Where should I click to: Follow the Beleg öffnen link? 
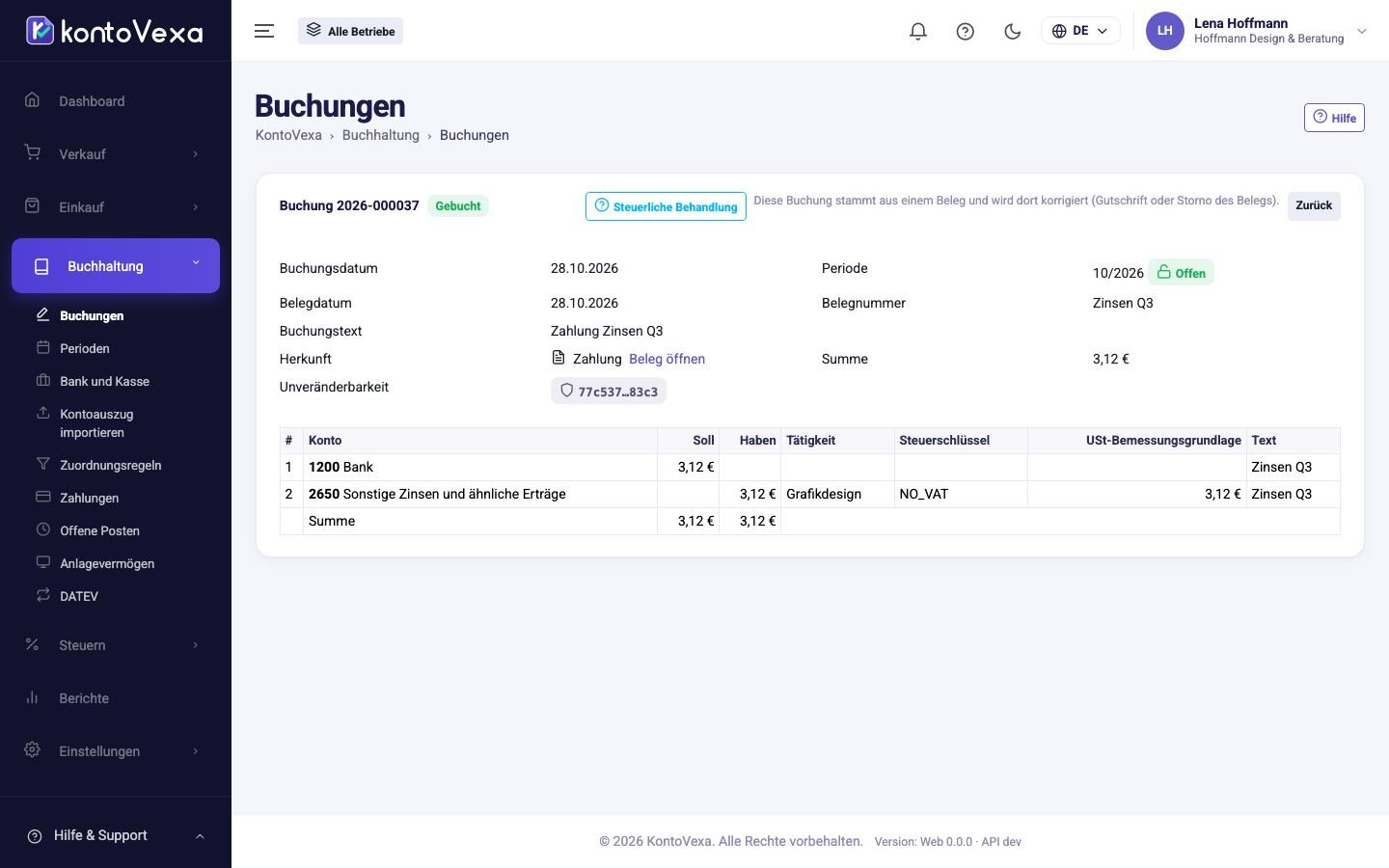pos(667,359)
